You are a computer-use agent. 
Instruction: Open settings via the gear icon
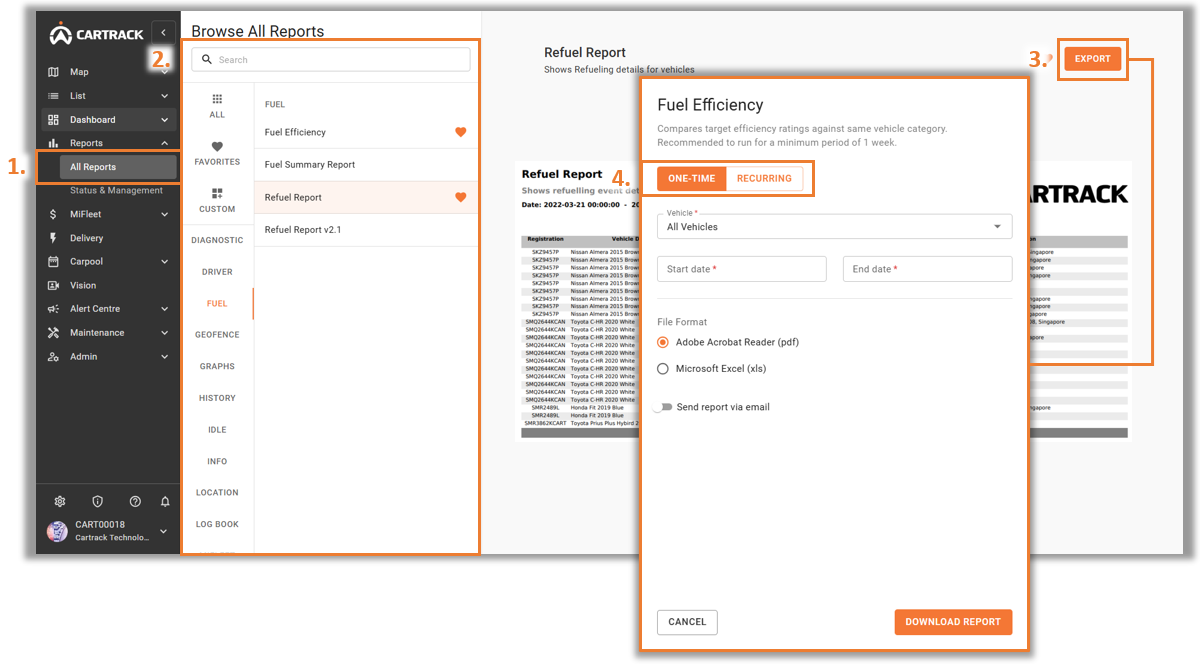click(x=60, y=501)
